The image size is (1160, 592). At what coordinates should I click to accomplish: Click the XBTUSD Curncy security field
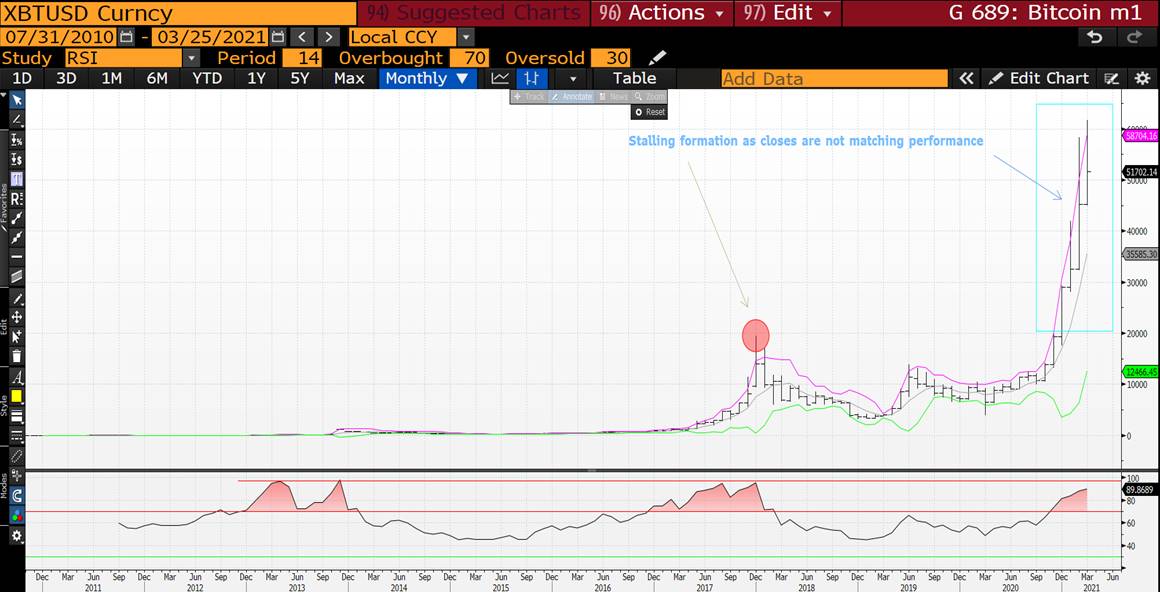tap(178, 13)
